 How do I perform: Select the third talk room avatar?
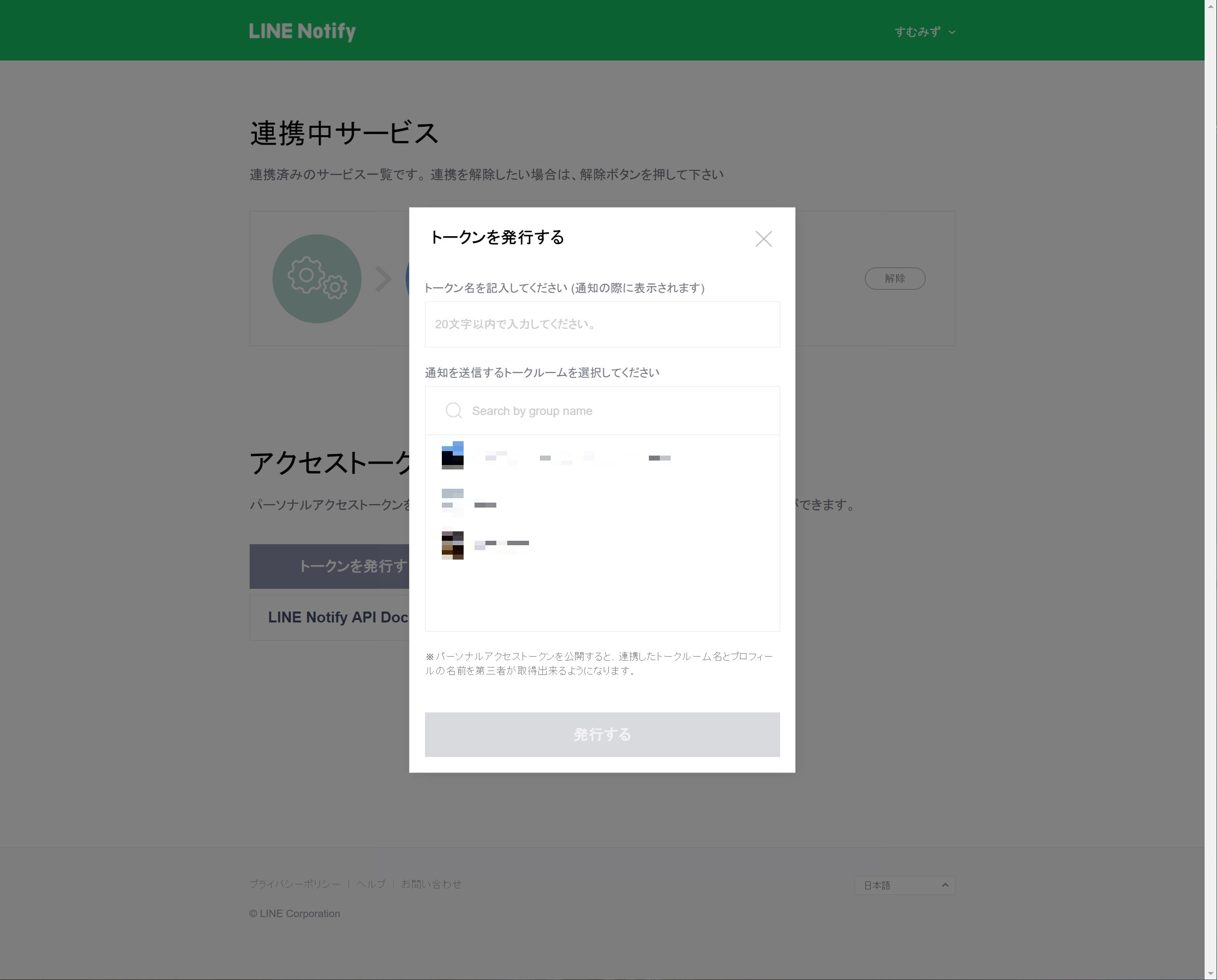pos(452,545)
